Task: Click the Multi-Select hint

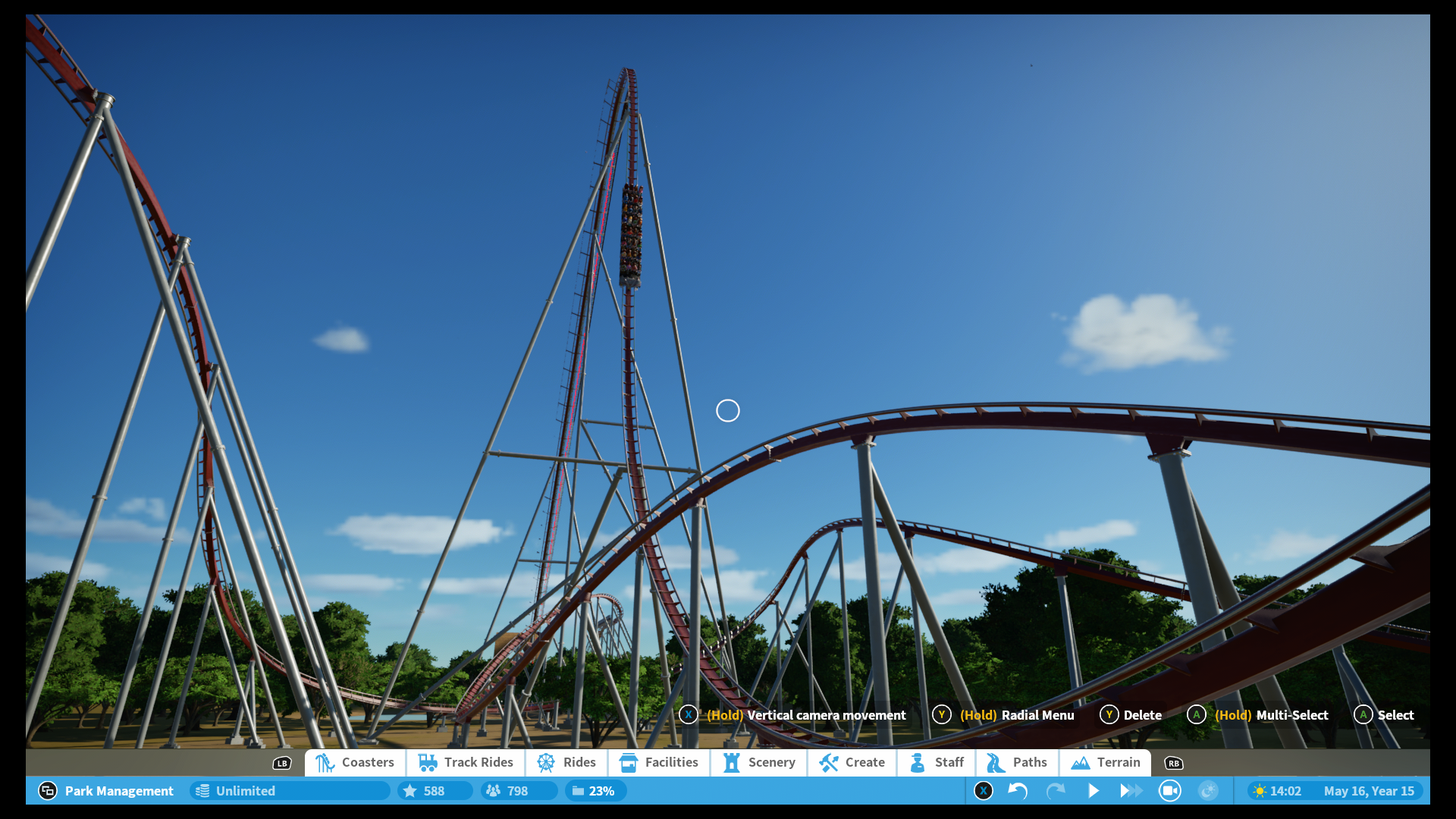Action: [1257, 715]
